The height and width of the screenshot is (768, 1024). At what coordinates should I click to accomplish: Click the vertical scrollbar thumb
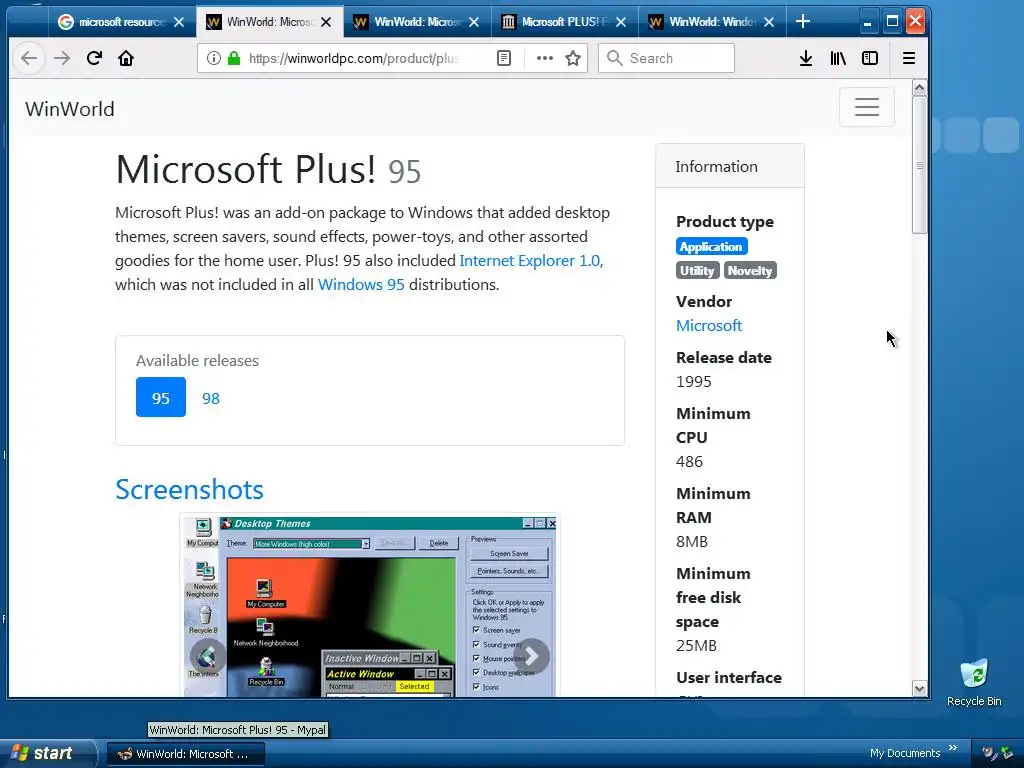[920, 165]
